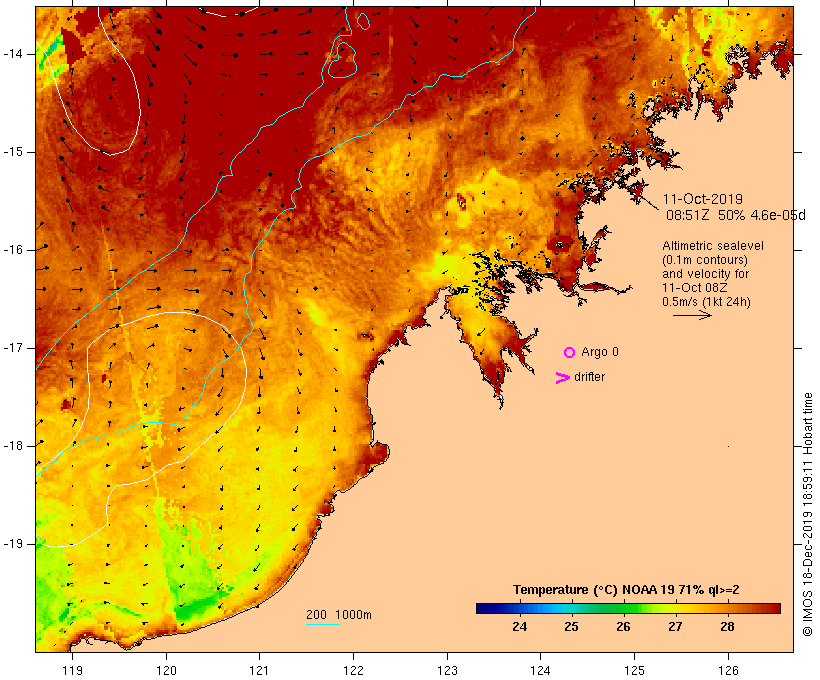
Task: Click the Temperature NOAA 19 colorbar title
Action: coord(626,590)
